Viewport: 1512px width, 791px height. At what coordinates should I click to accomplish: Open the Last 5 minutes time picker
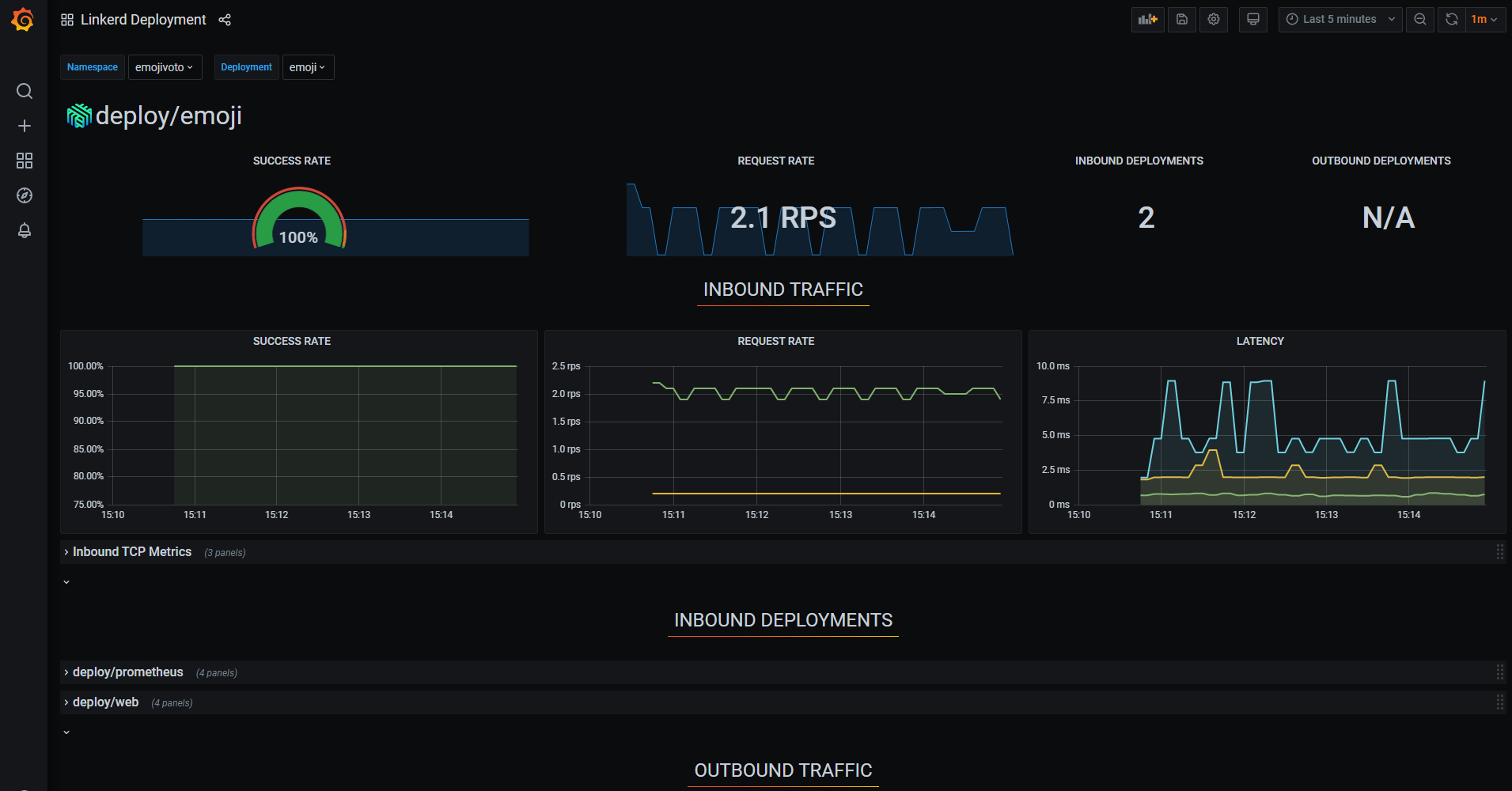[x=1340, y=19]
